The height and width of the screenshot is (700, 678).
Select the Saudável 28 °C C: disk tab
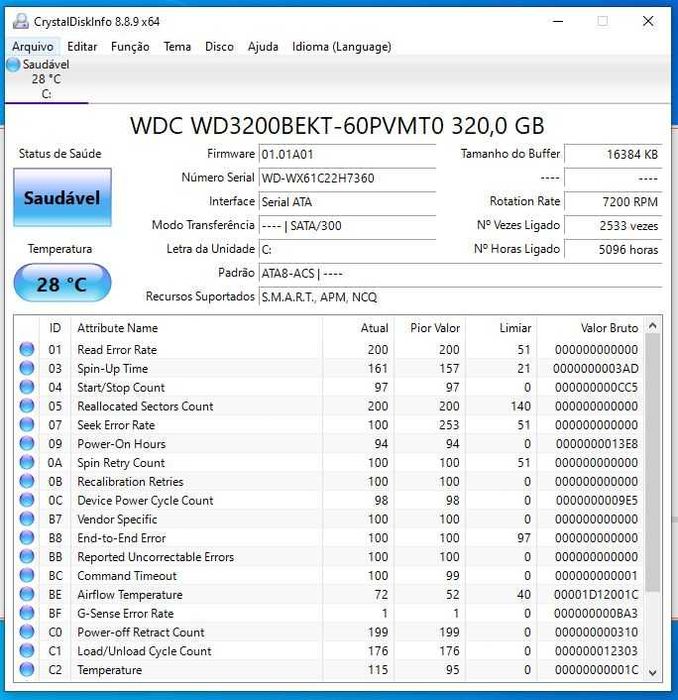pos(46,79)
